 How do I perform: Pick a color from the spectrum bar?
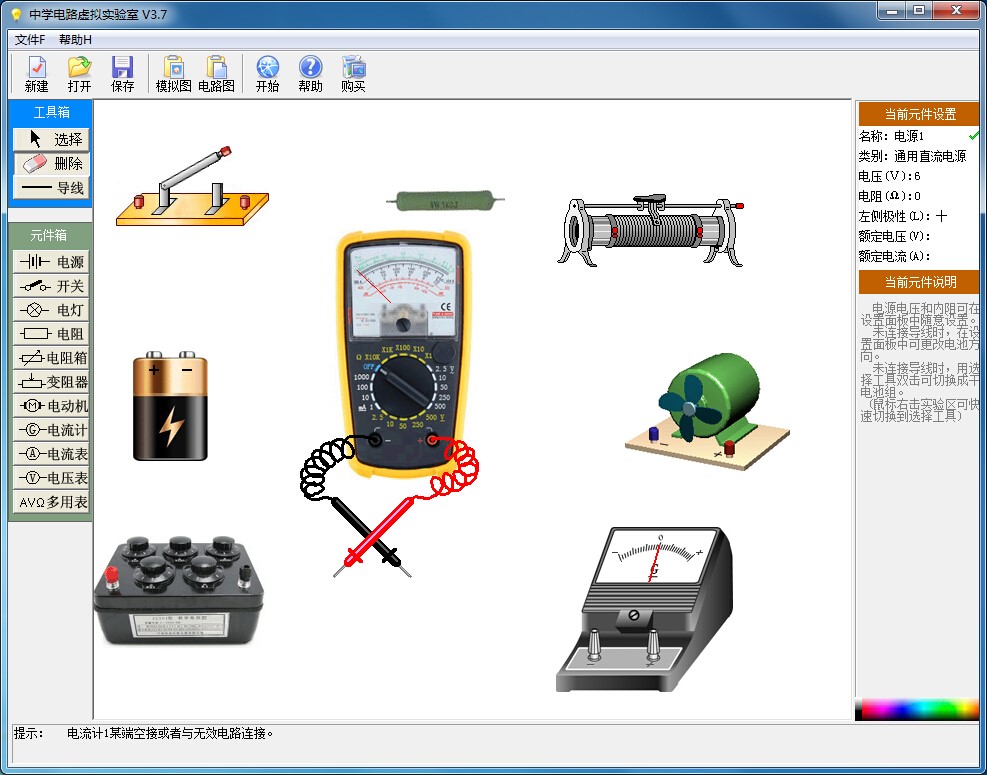[x=916, y=710]
